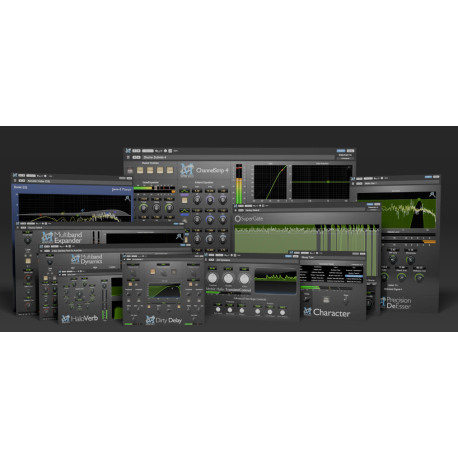Click the MH icon in ChannelStrip top bar
Image resolution: width=458 pixels, height=458 pixels.
[x=128, y=151]
